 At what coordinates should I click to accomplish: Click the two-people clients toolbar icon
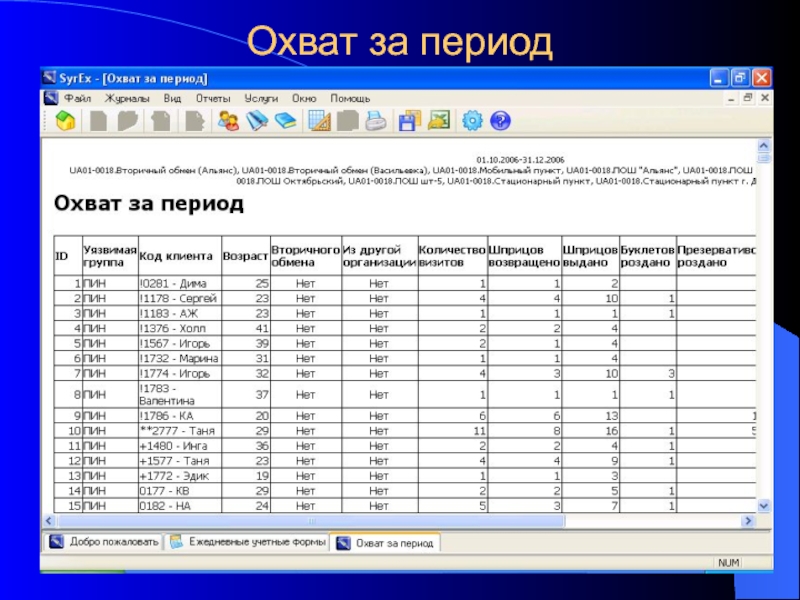(x=229, y=121)
